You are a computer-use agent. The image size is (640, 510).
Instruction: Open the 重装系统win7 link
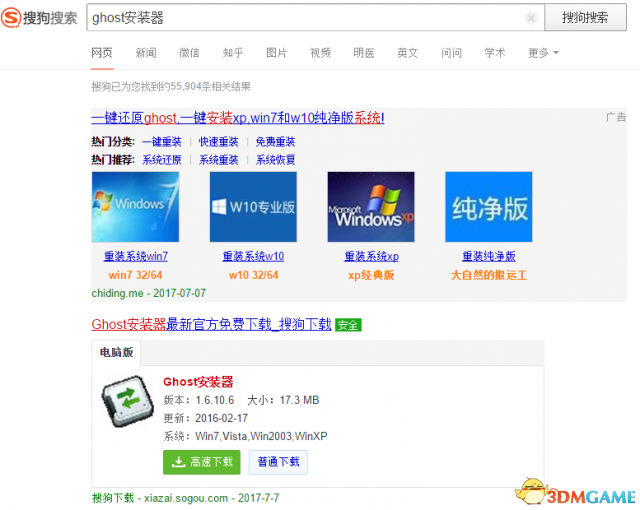pyautogui.click(x=136, y=256)
